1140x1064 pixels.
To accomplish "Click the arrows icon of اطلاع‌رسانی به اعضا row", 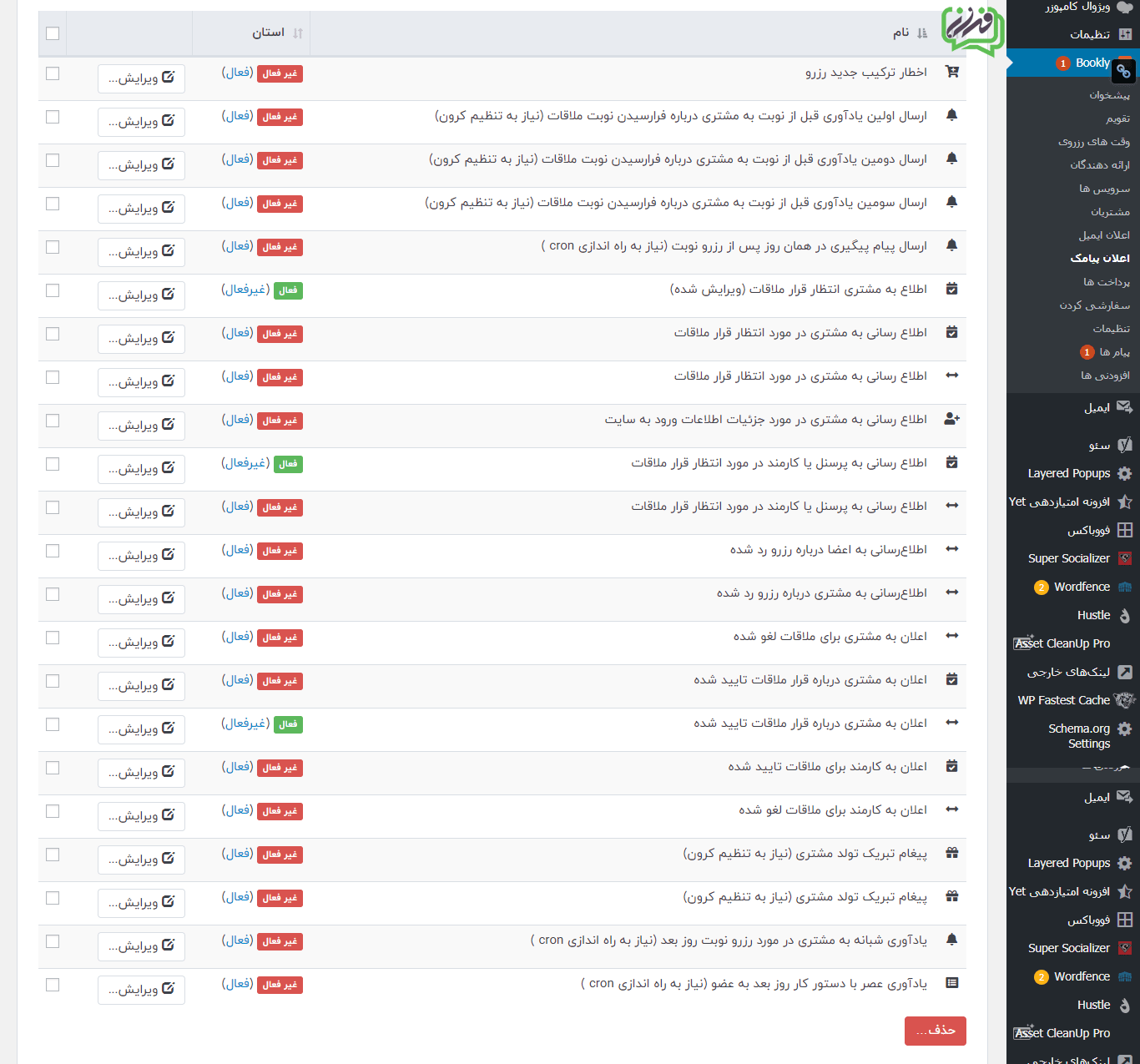I will [951, 549].
